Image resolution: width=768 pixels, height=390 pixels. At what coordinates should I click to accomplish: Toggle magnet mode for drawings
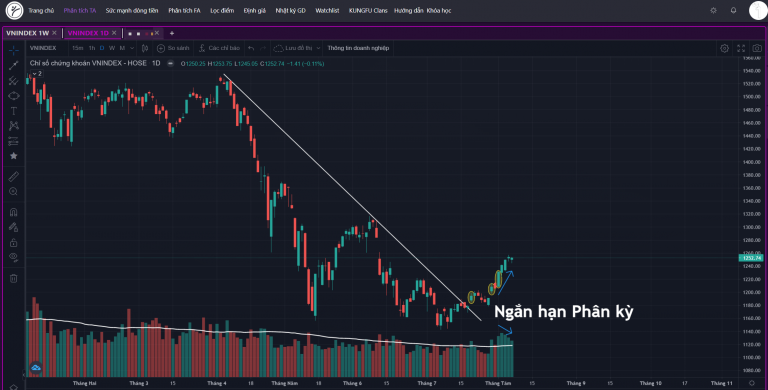coord(13,212)
